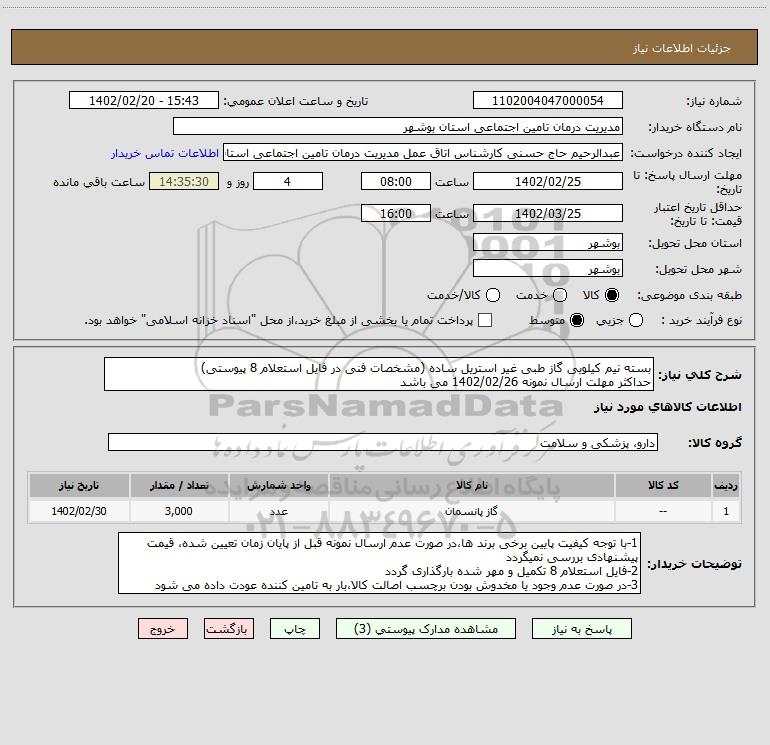Screen dimensions: 770x745
Task: Click the row number cell 1
Action: click(x=726, y=511)
